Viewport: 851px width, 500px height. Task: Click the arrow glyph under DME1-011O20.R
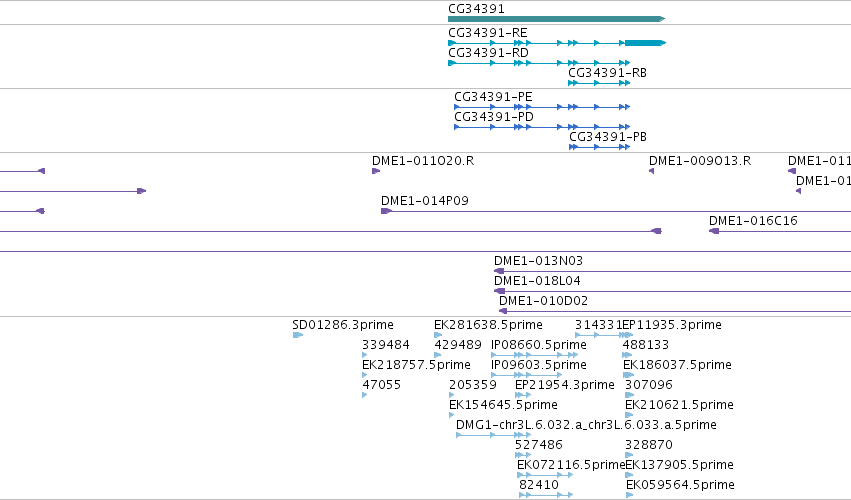[x=376, y=172]
